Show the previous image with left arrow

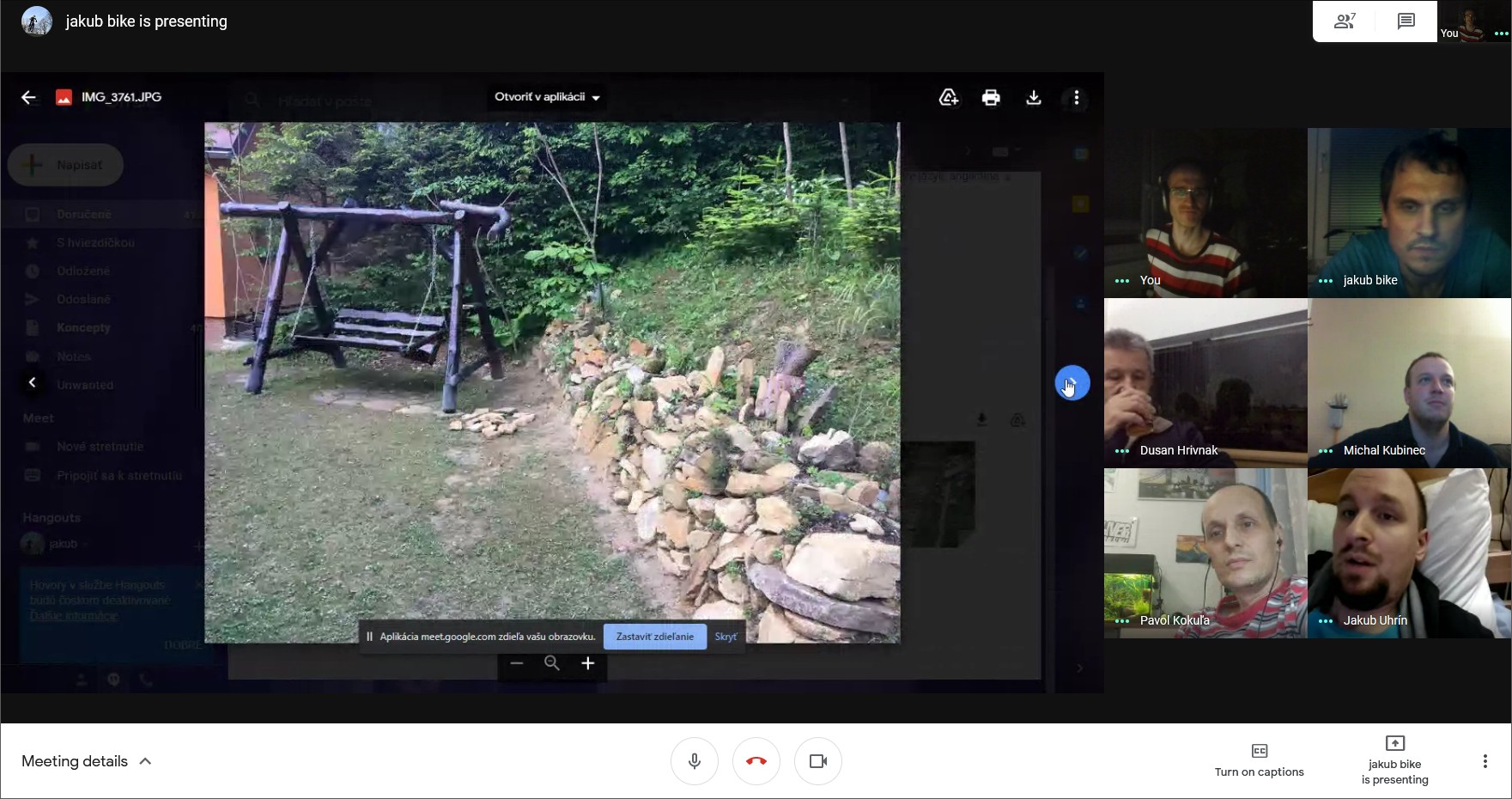click(32, 382)
